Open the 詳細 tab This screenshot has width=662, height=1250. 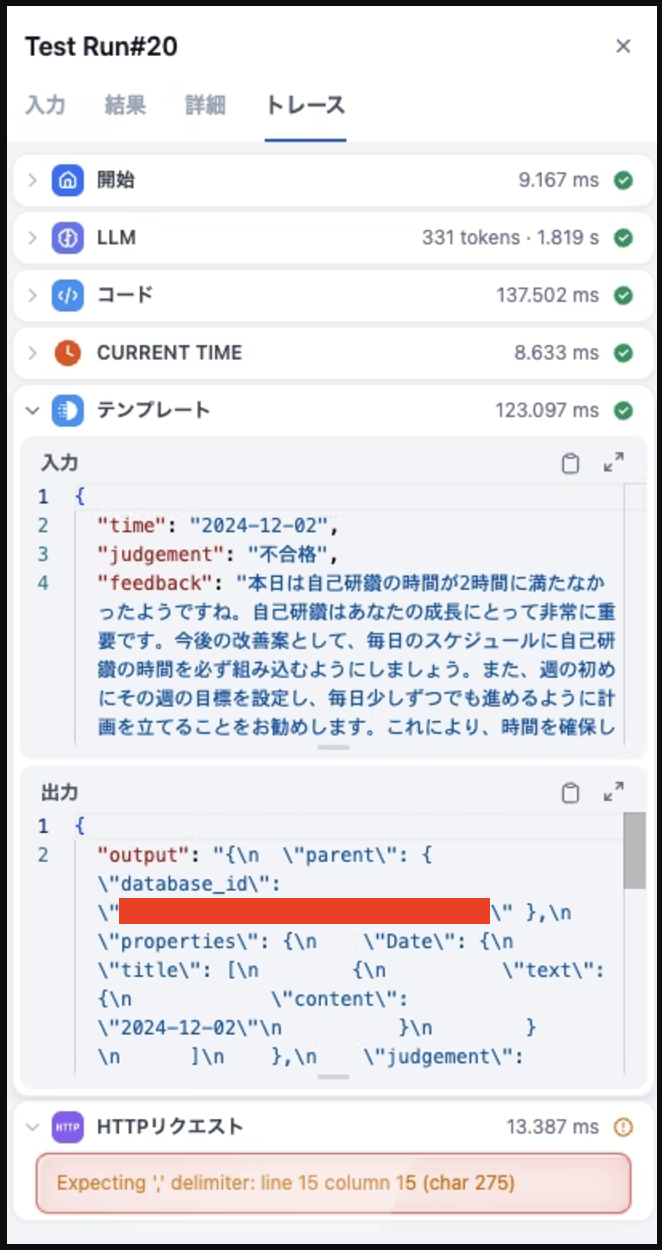(x=205, y=105)
